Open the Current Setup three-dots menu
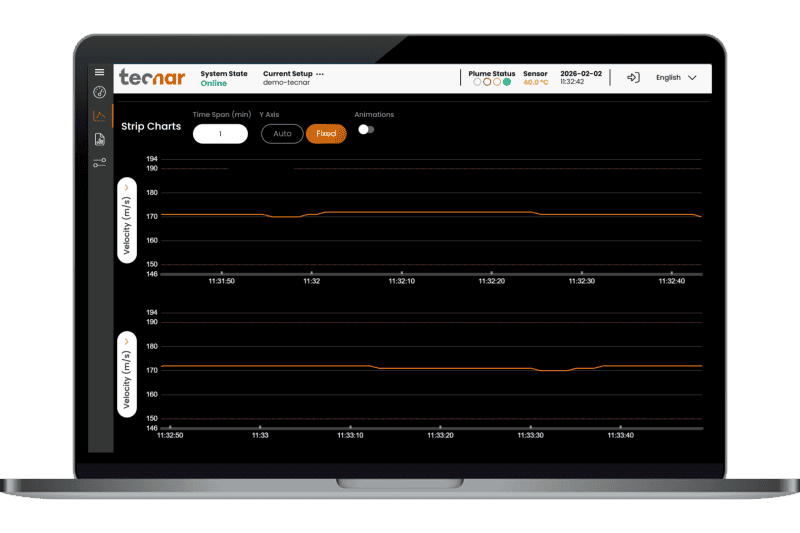 (320, 74)
